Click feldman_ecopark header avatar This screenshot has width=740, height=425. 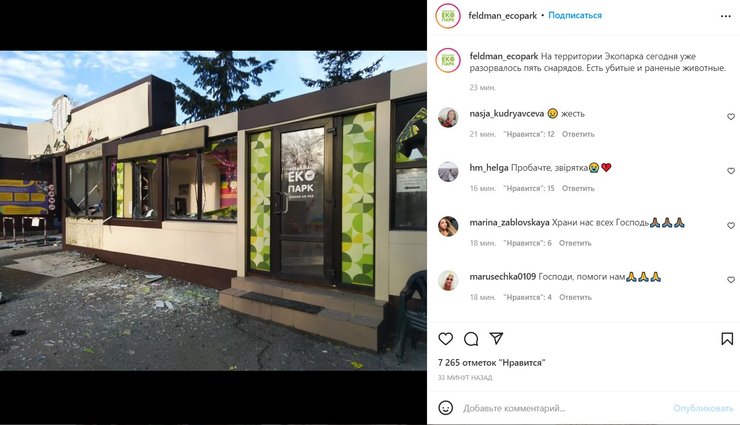coord(448,16)
